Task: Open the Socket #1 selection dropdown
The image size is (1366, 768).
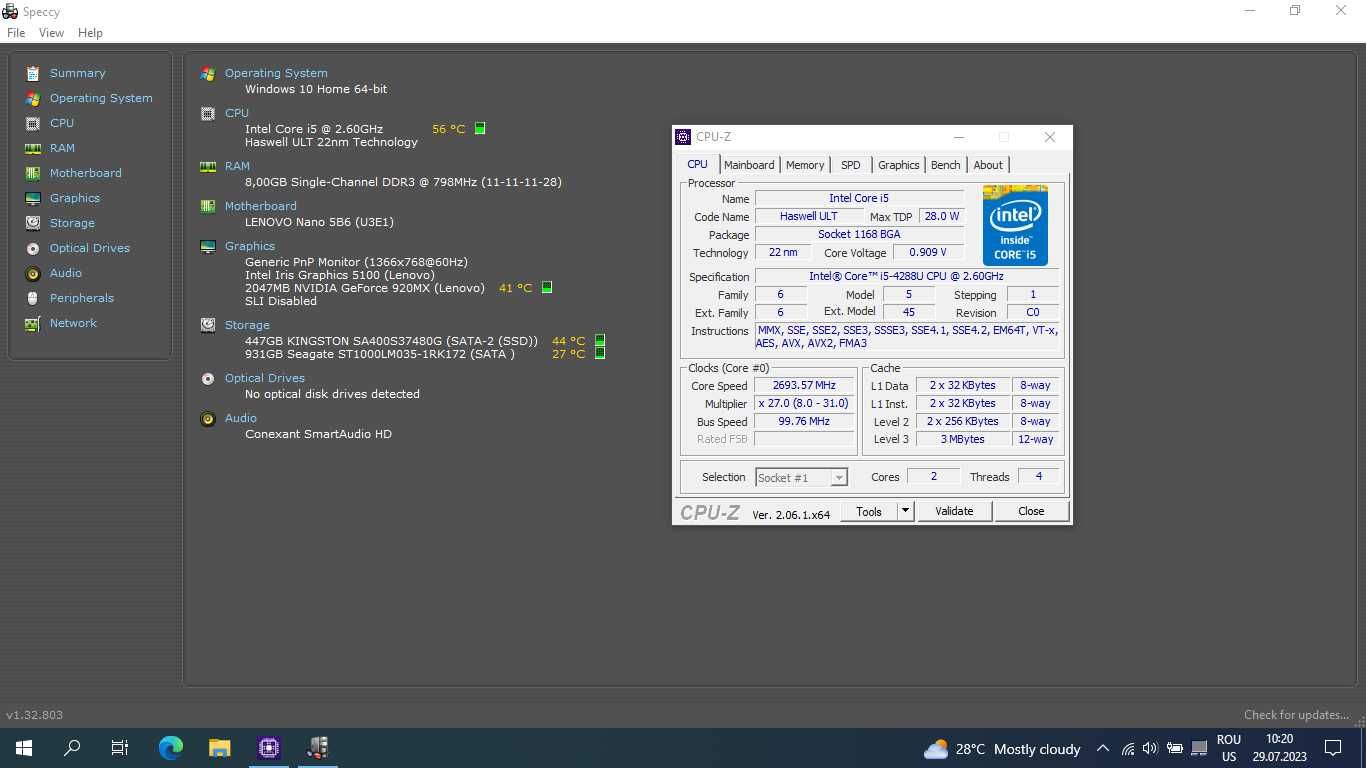Action: click(x=802, y=478)
